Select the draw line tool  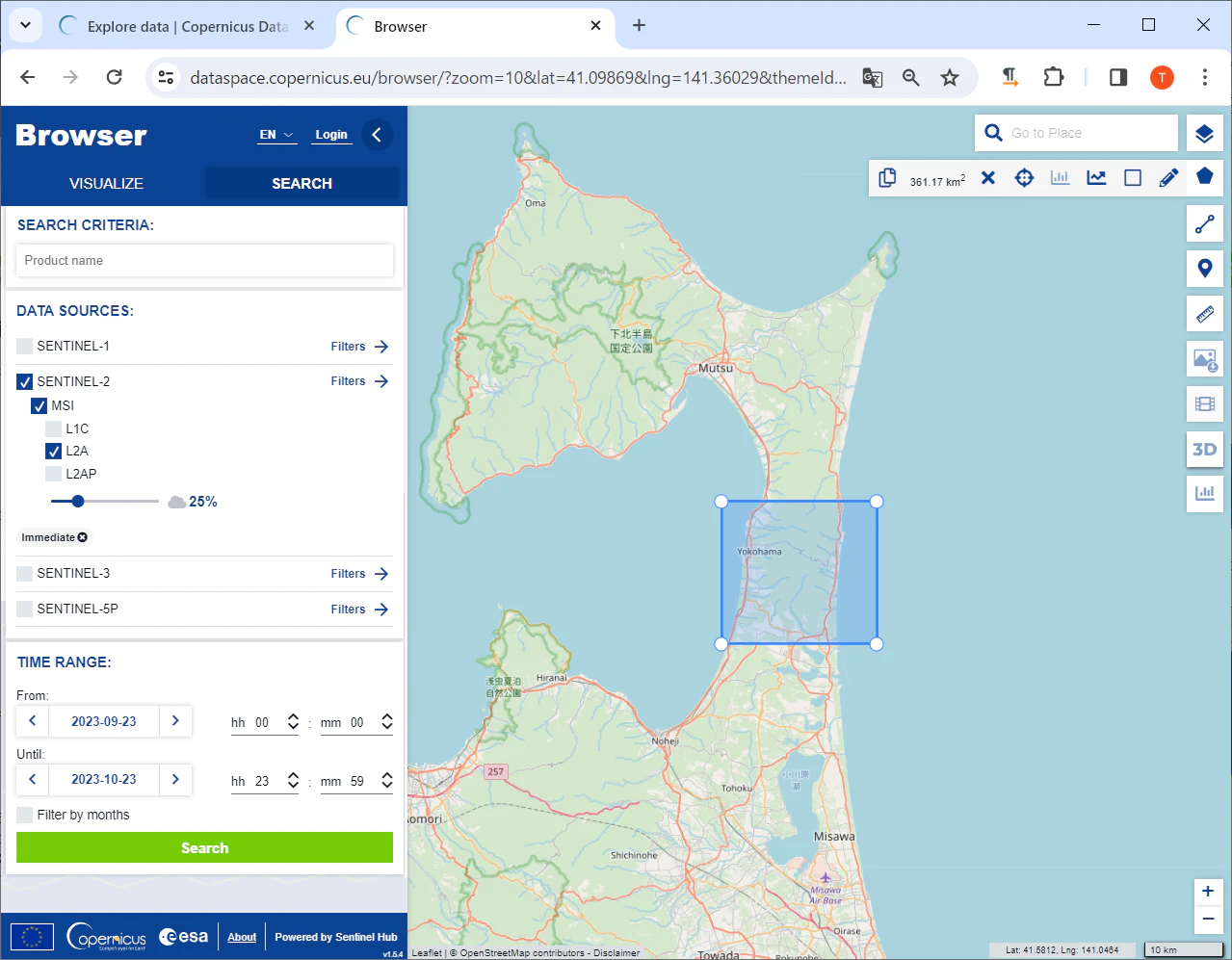point(1204,224)
